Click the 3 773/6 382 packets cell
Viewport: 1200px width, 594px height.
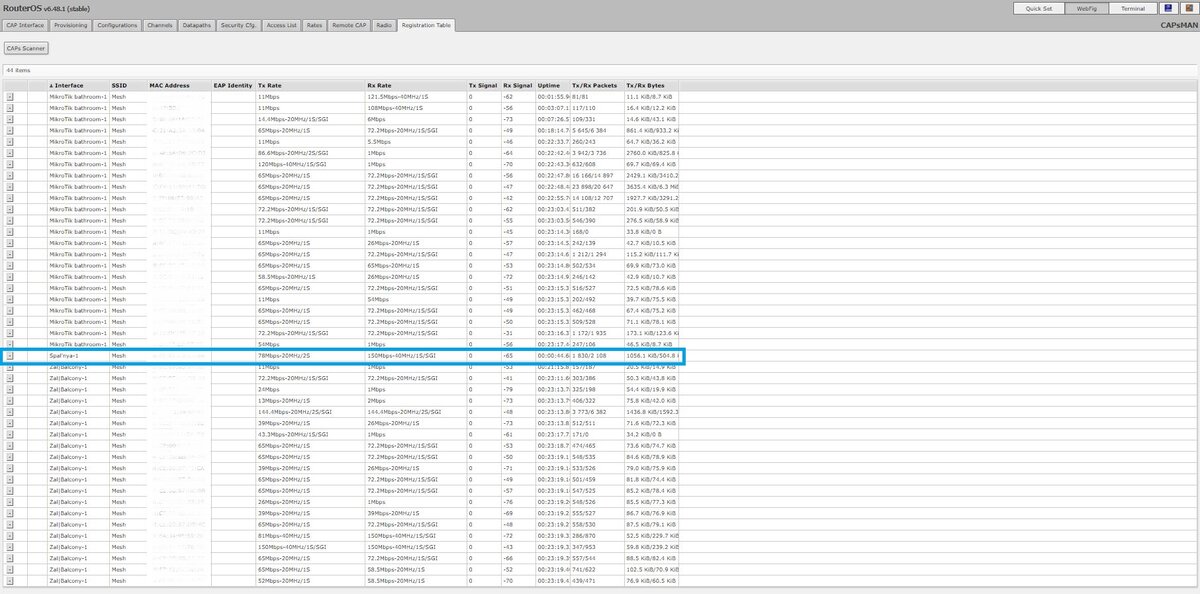(x=596, y=411)
